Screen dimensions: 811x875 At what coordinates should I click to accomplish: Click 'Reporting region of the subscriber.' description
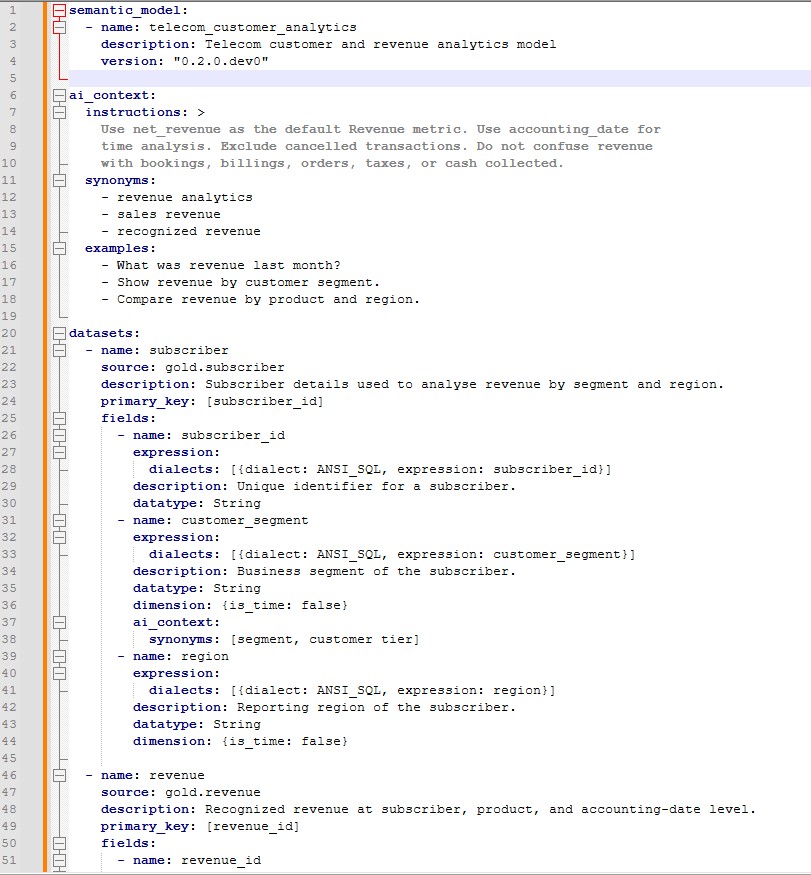pos(376,708)
